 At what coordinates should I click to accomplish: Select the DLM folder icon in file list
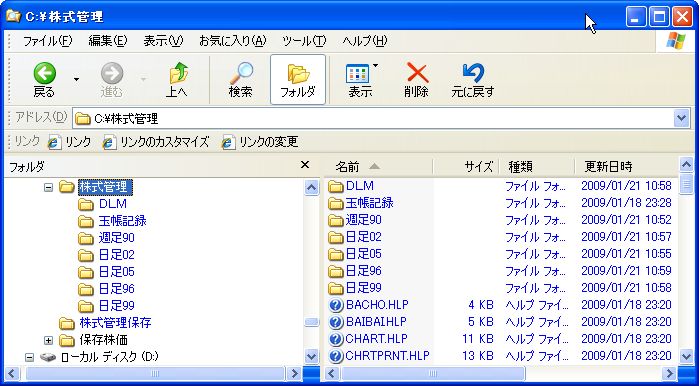[336, 186]
